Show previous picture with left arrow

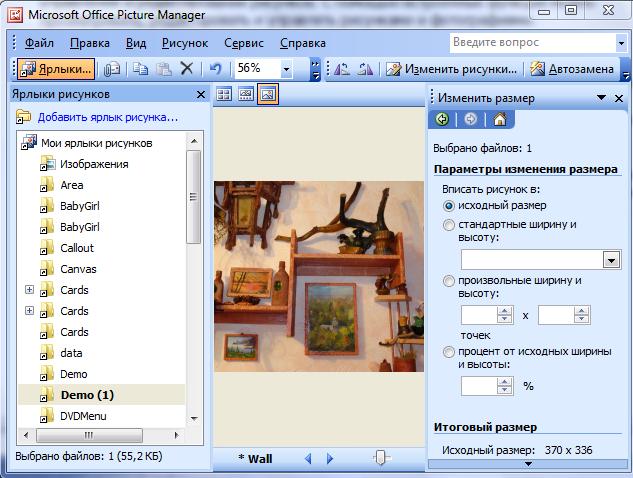[308, 458]
